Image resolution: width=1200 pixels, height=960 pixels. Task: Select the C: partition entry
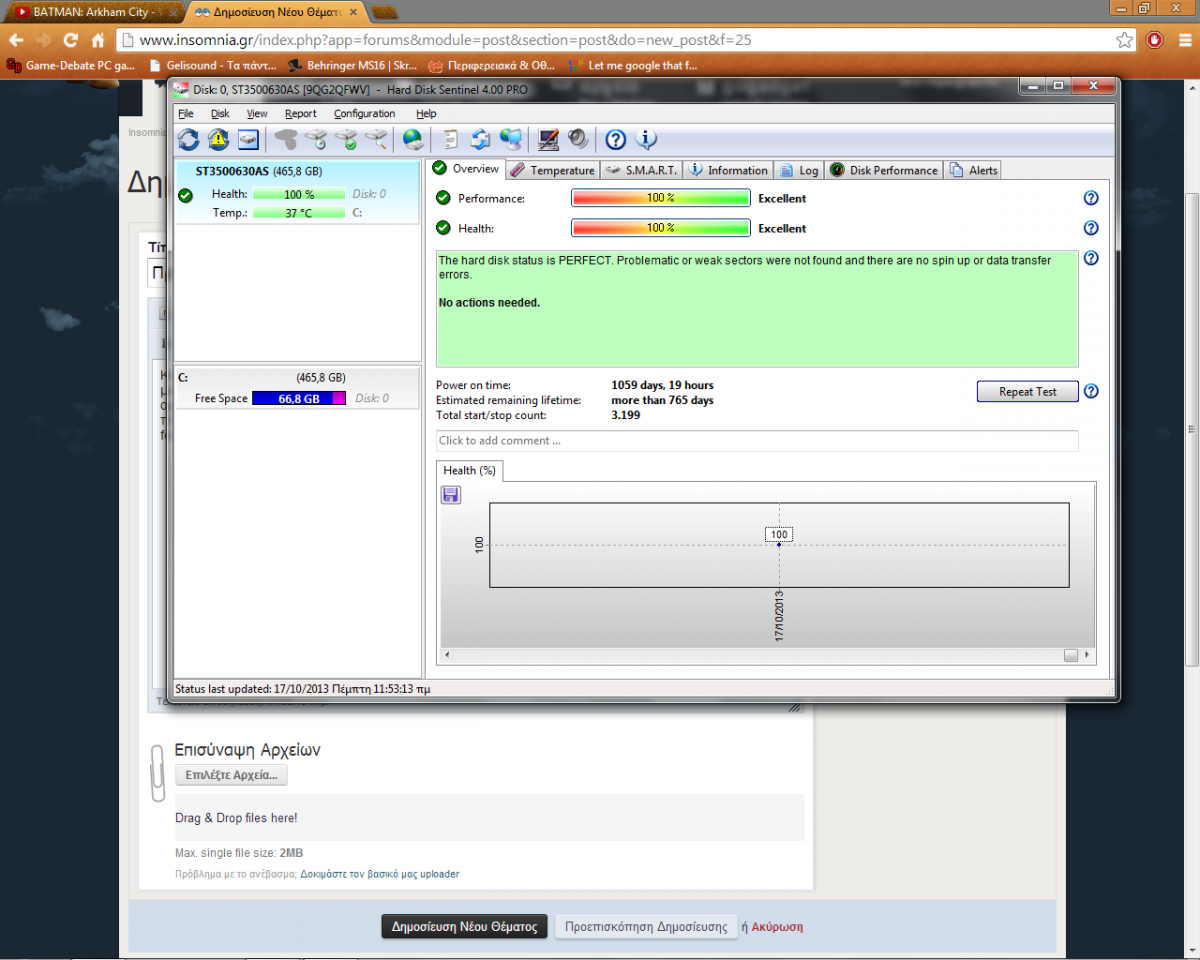pos(298,388)
